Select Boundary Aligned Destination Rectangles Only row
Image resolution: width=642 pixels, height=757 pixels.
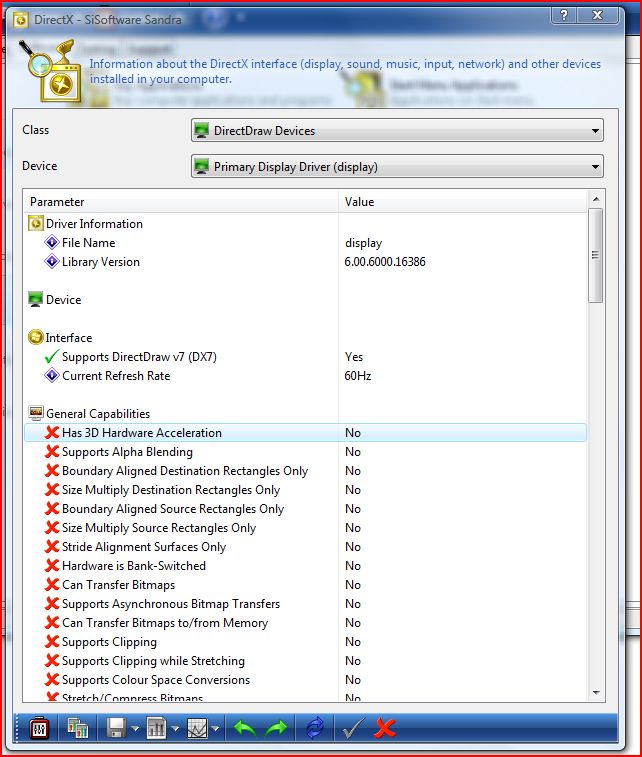point(306,471)
